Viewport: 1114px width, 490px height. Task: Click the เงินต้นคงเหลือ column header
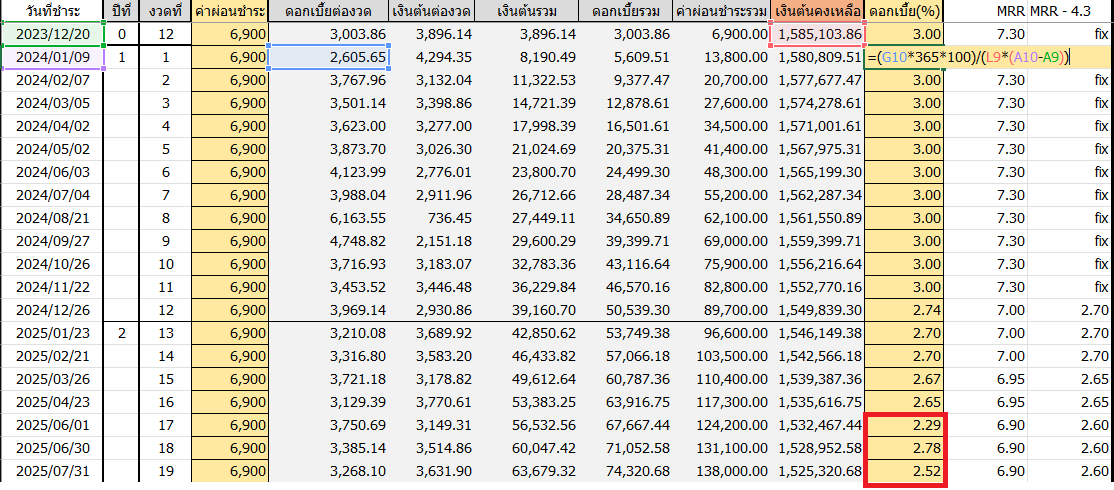point(817,11)
